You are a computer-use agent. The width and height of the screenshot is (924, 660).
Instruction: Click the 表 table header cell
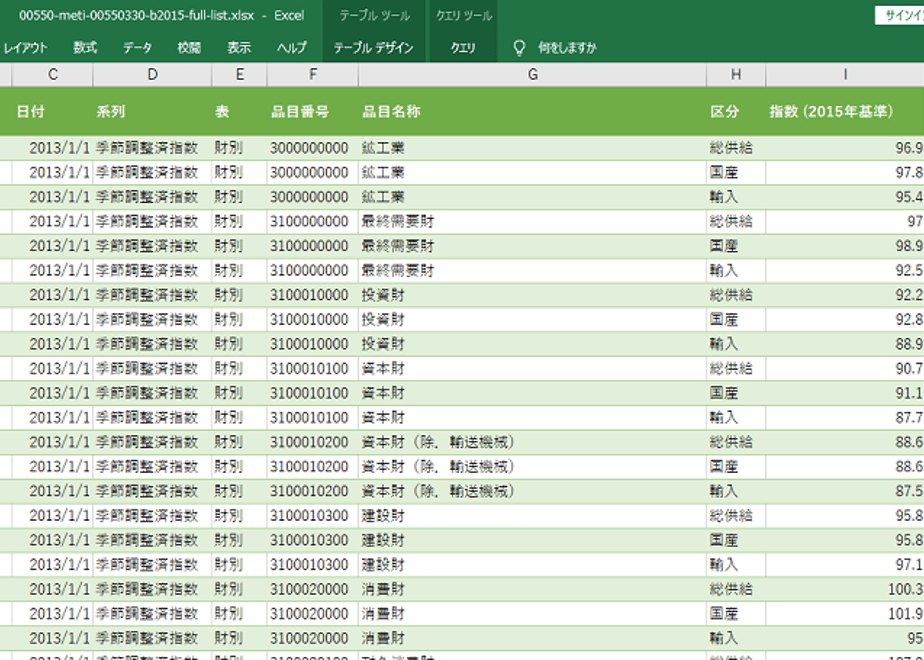pos(239,111)
